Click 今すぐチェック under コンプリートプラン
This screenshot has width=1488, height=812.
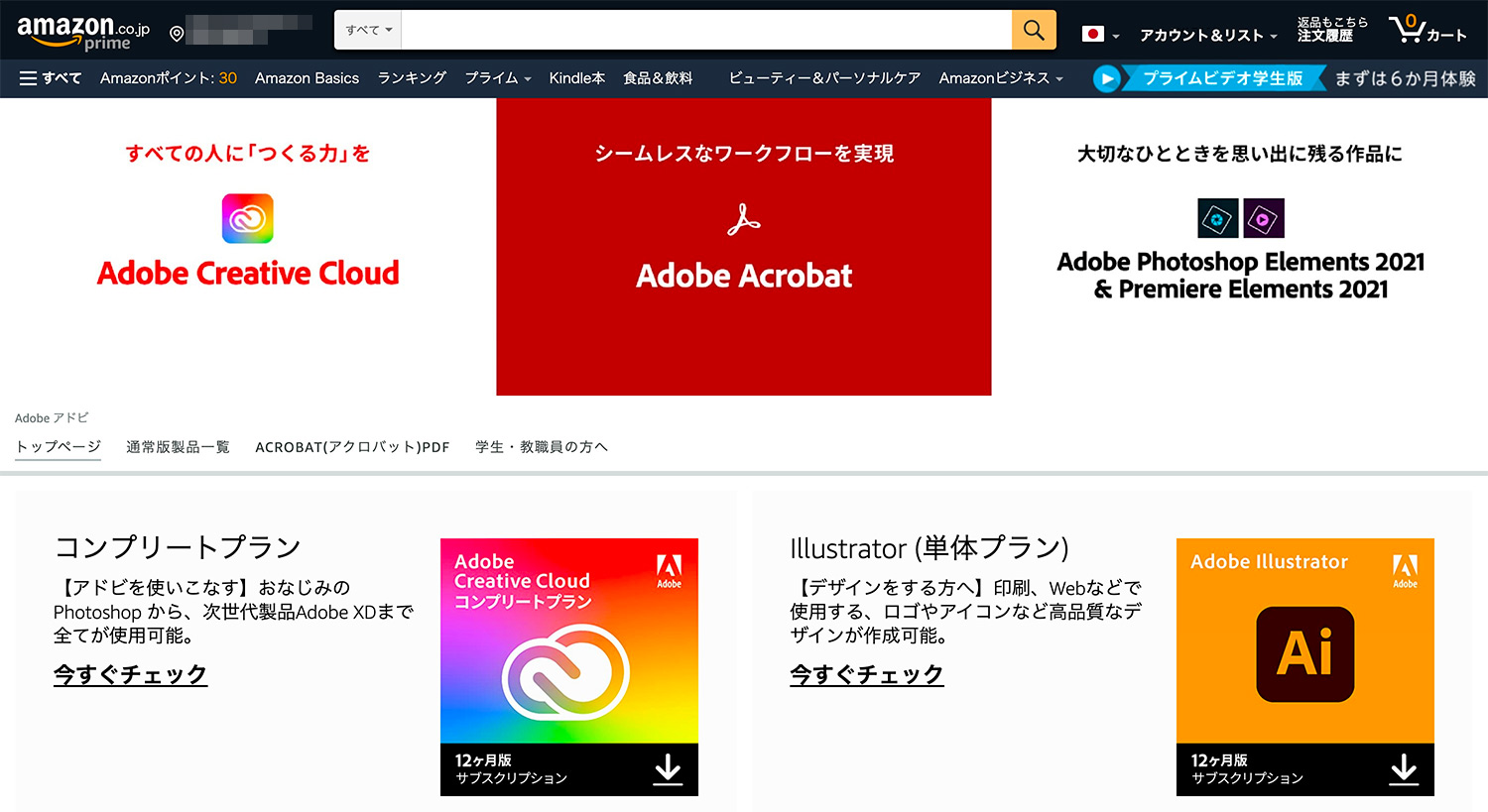(130, 674)
